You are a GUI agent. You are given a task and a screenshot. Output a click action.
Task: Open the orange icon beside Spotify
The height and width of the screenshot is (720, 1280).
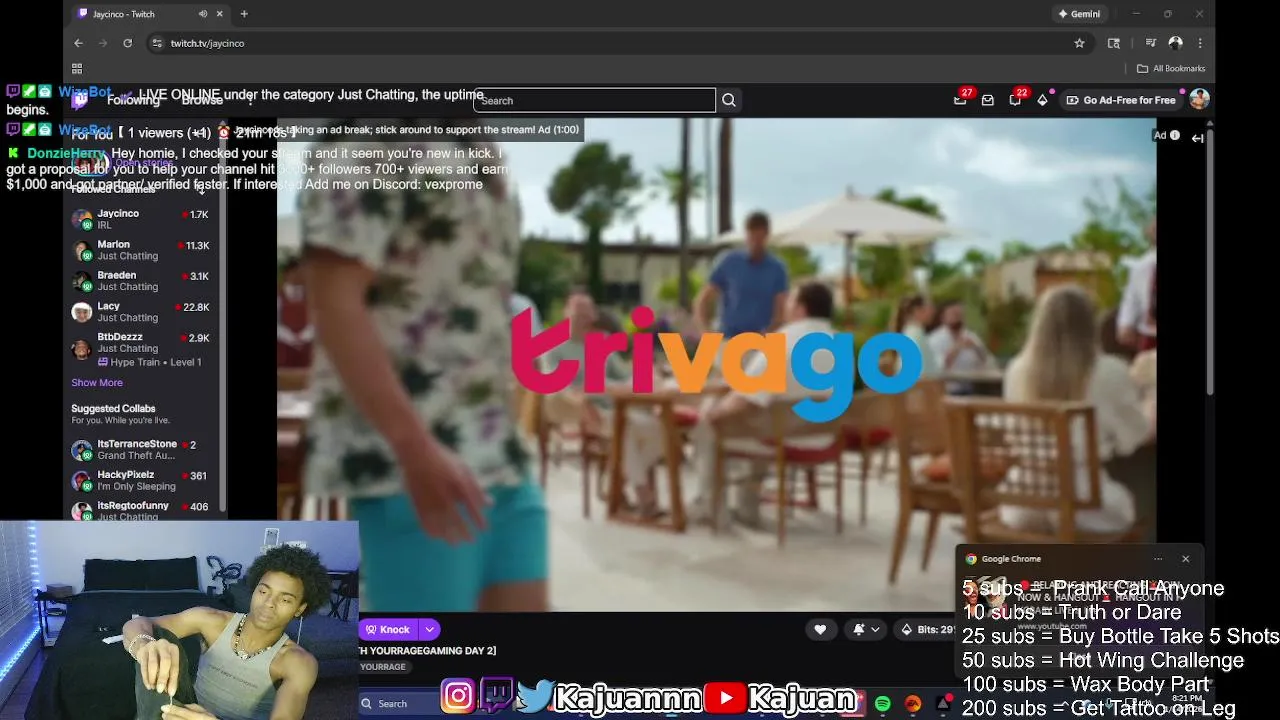[913, 704]
